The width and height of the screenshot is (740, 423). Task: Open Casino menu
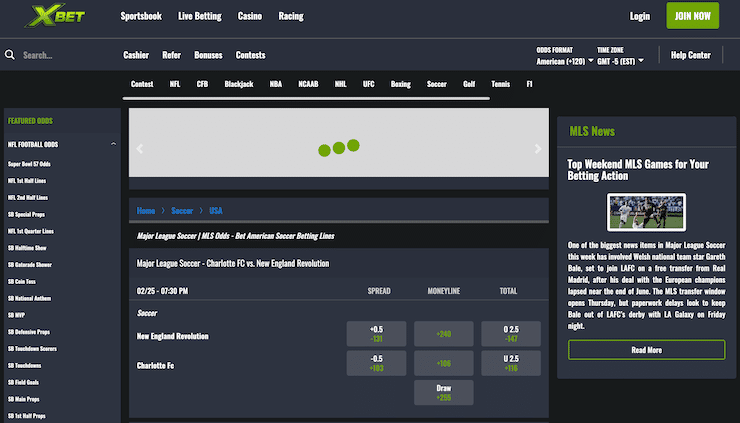tap(250, 16)
